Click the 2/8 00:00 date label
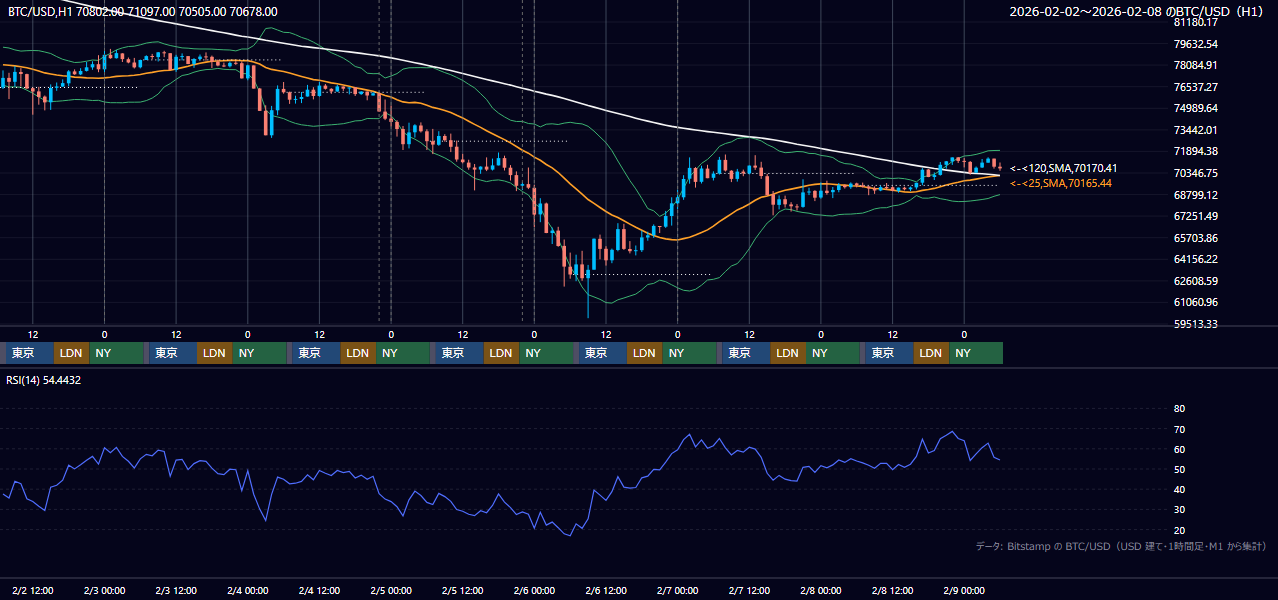The width and height of the screenshot is (1278, 600). tap(821, 591)
